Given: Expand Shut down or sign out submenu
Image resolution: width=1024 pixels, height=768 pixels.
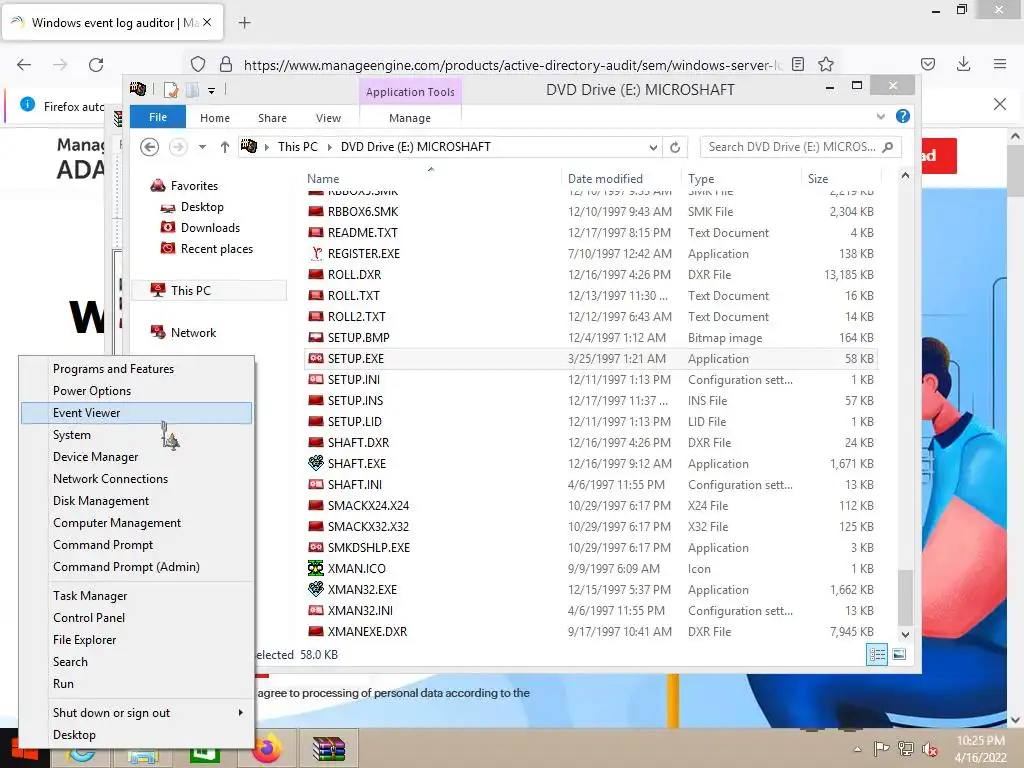Looking at the screenshot, I should pos(136,712).
